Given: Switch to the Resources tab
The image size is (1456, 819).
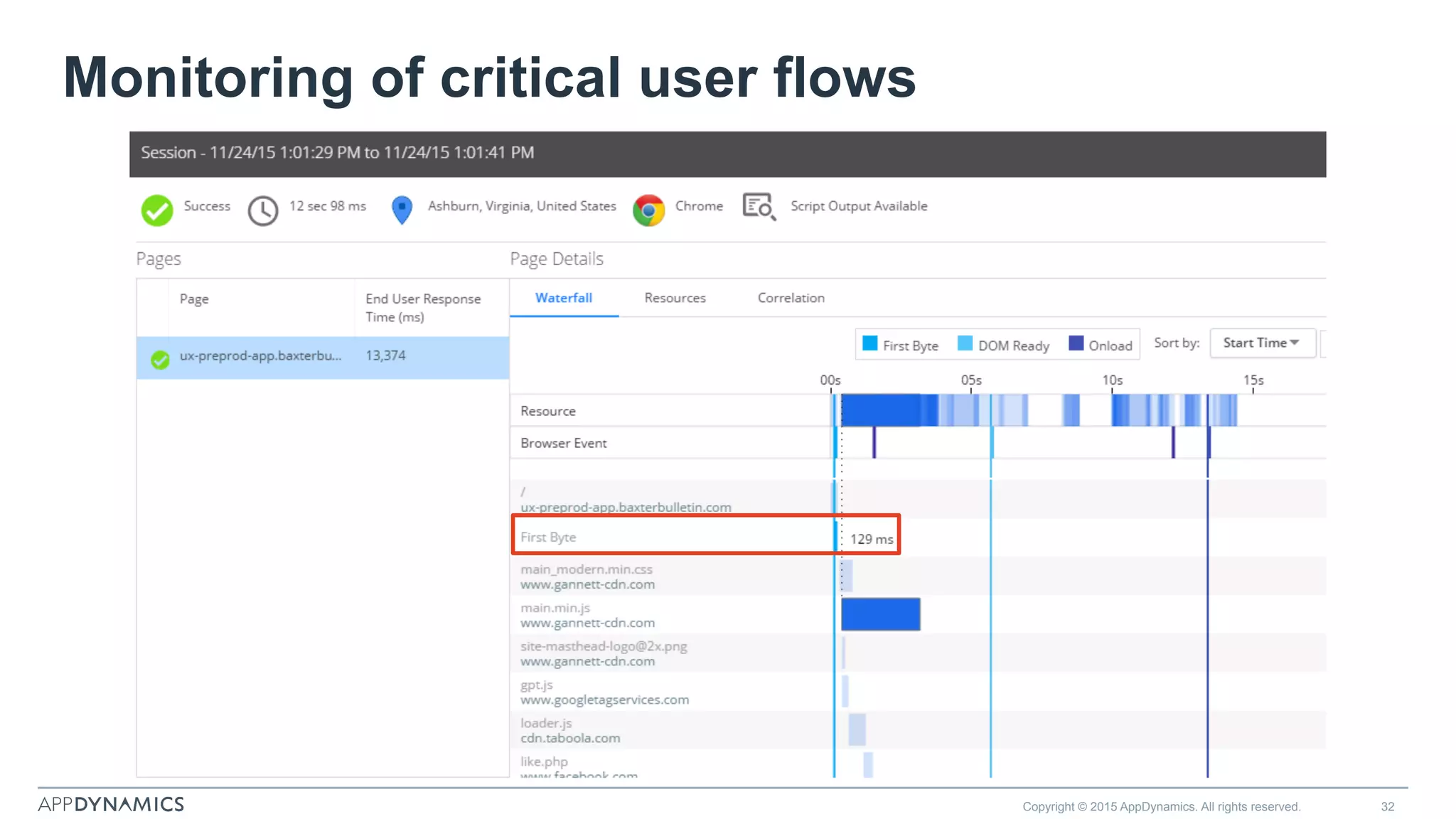Looking at the screenshot, I should 675,298.
